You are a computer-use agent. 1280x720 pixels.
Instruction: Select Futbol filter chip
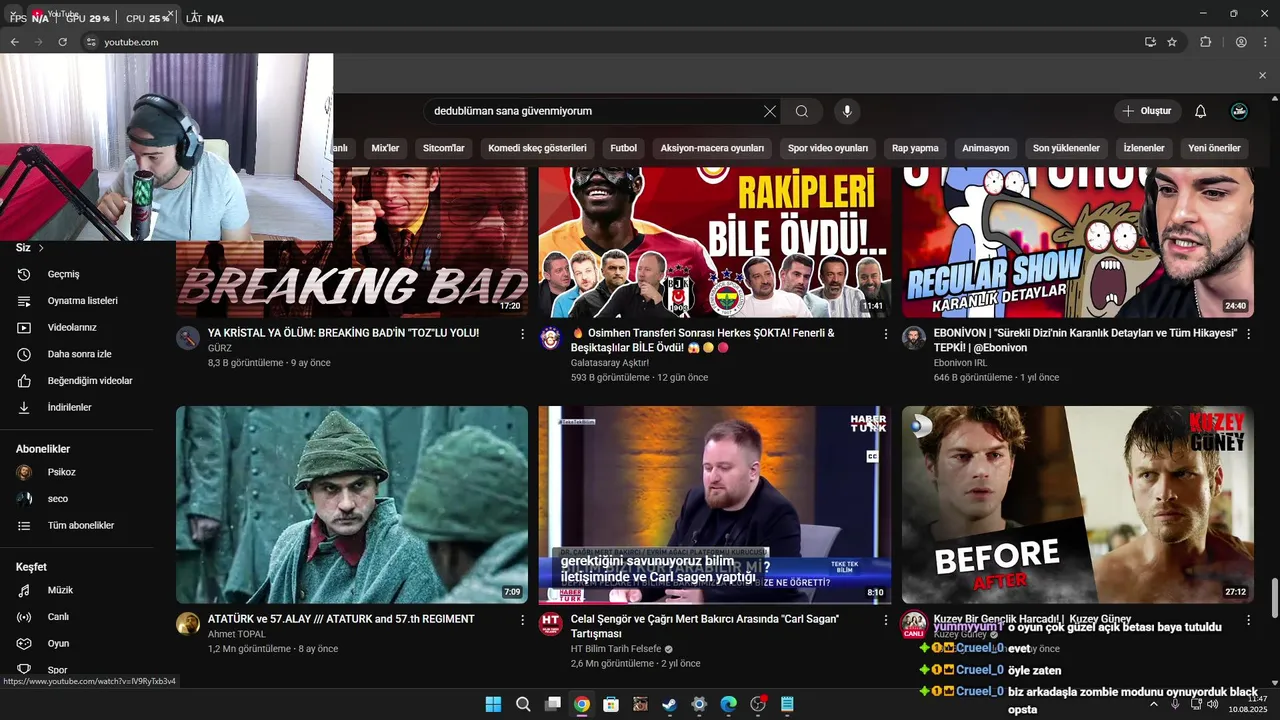pyautogui.click(x=623, y=148)
